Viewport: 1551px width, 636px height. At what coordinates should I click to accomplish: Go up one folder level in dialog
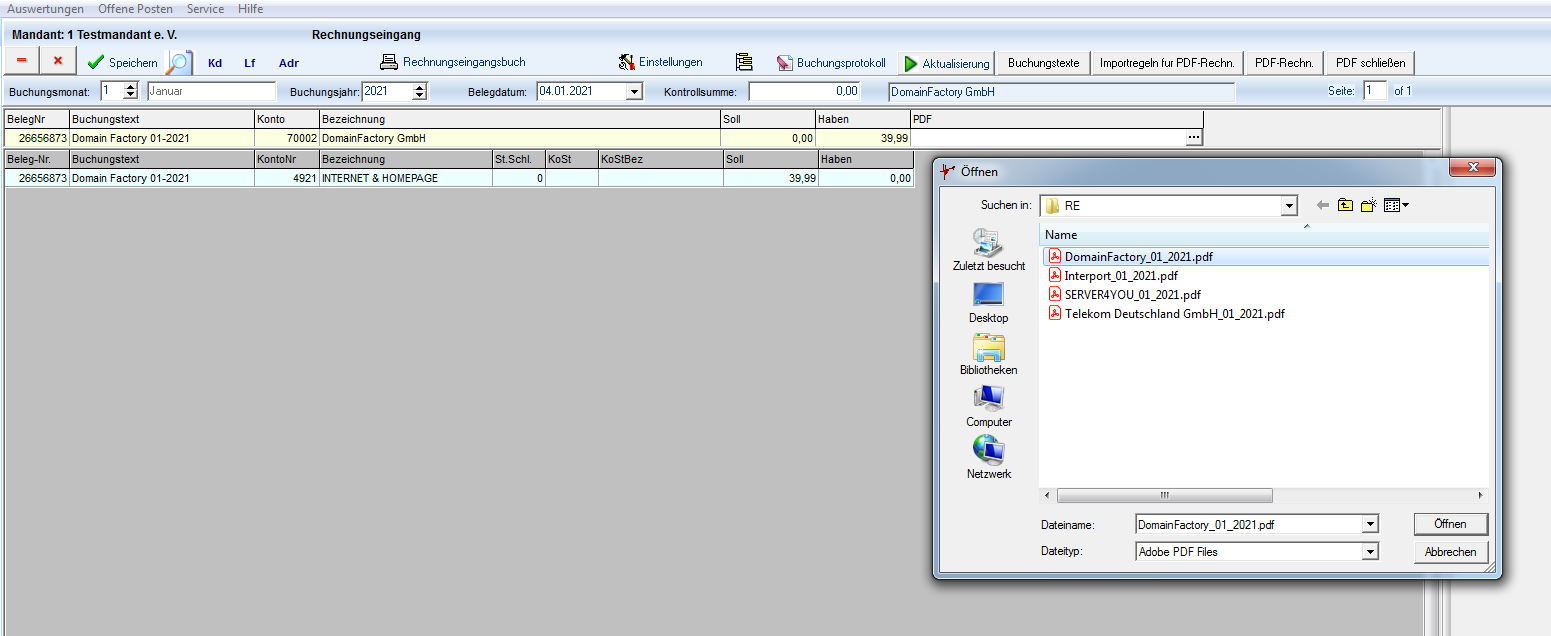coord(1346,205)
